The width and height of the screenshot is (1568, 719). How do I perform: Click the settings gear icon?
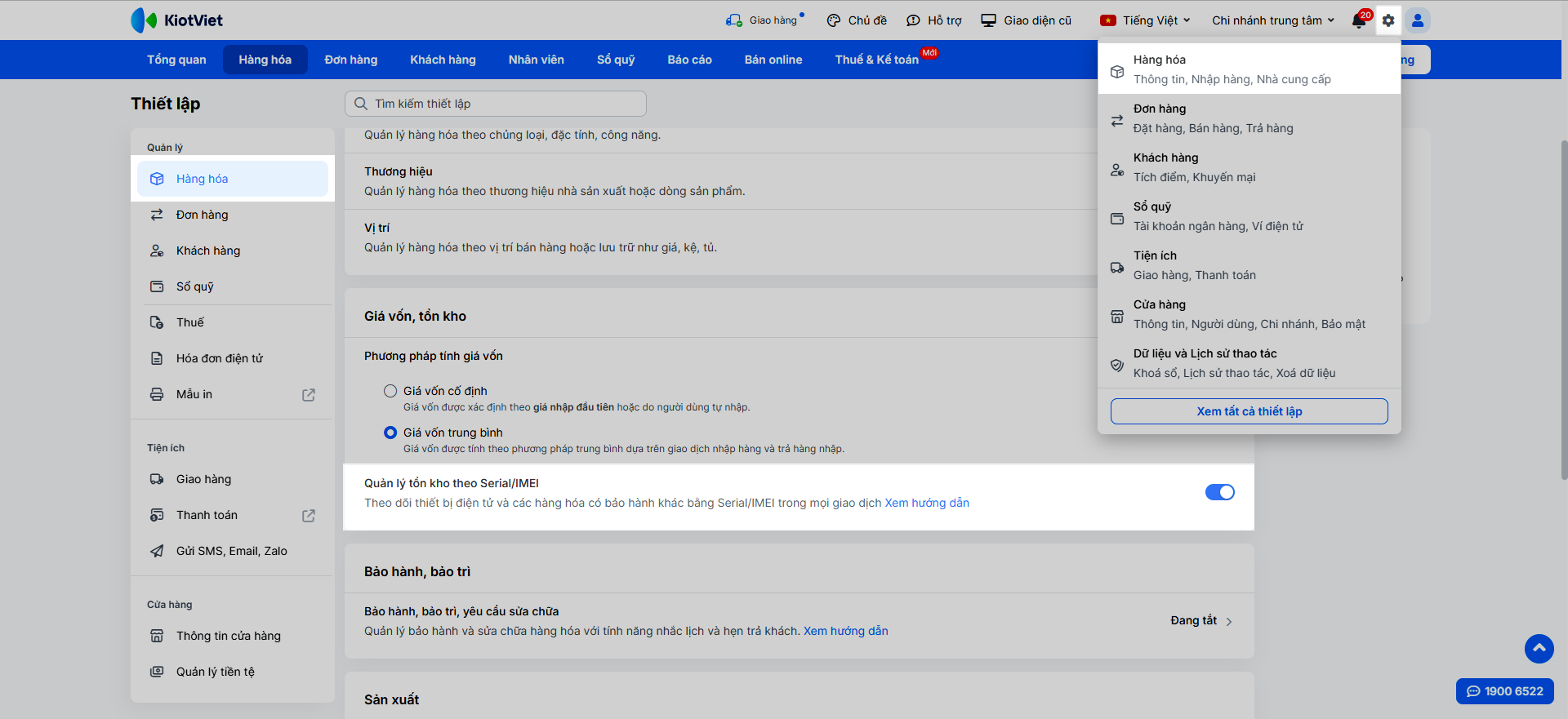pos(1388,20)
